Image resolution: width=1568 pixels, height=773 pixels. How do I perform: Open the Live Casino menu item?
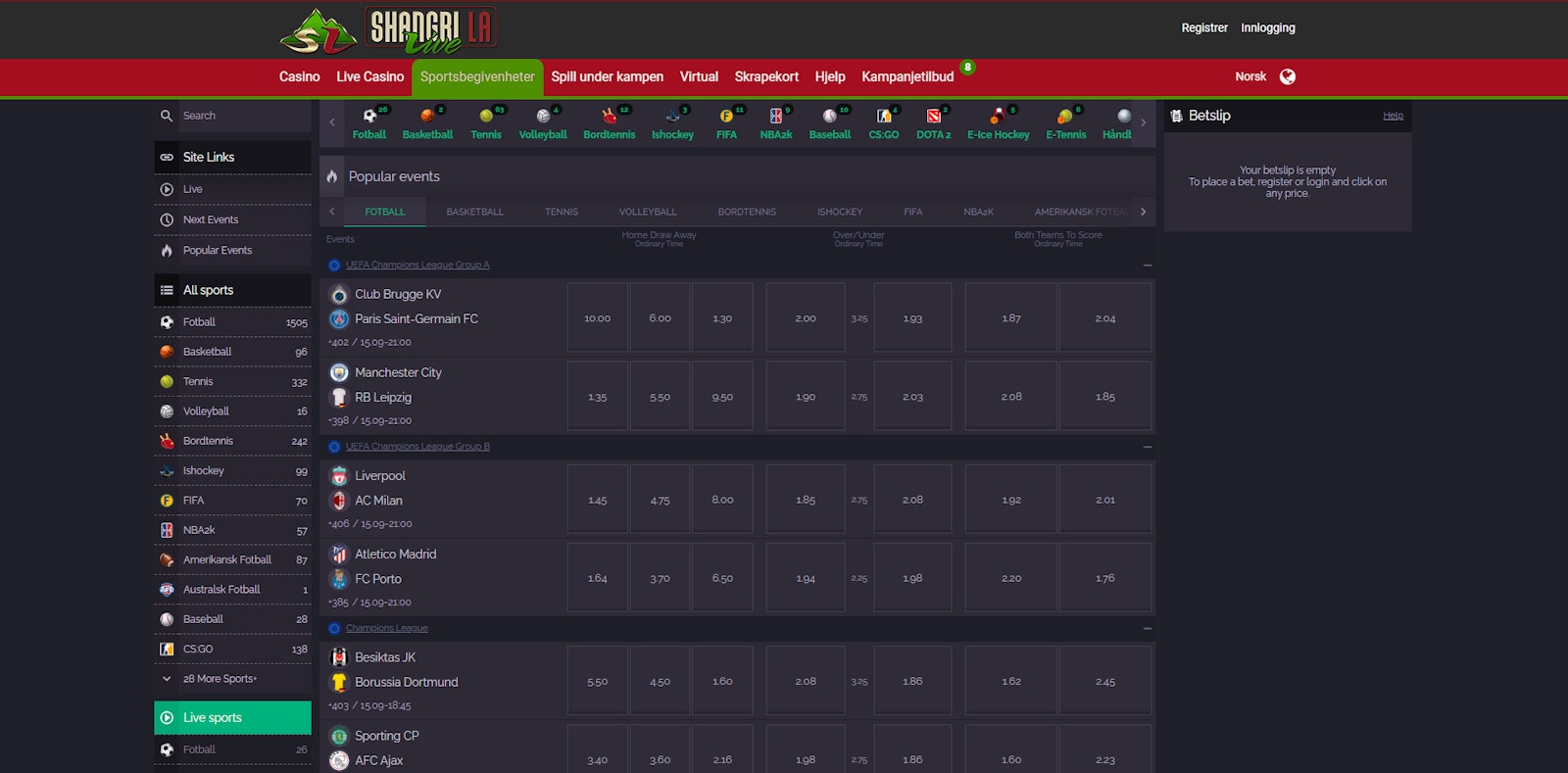[x=369, y=76]
